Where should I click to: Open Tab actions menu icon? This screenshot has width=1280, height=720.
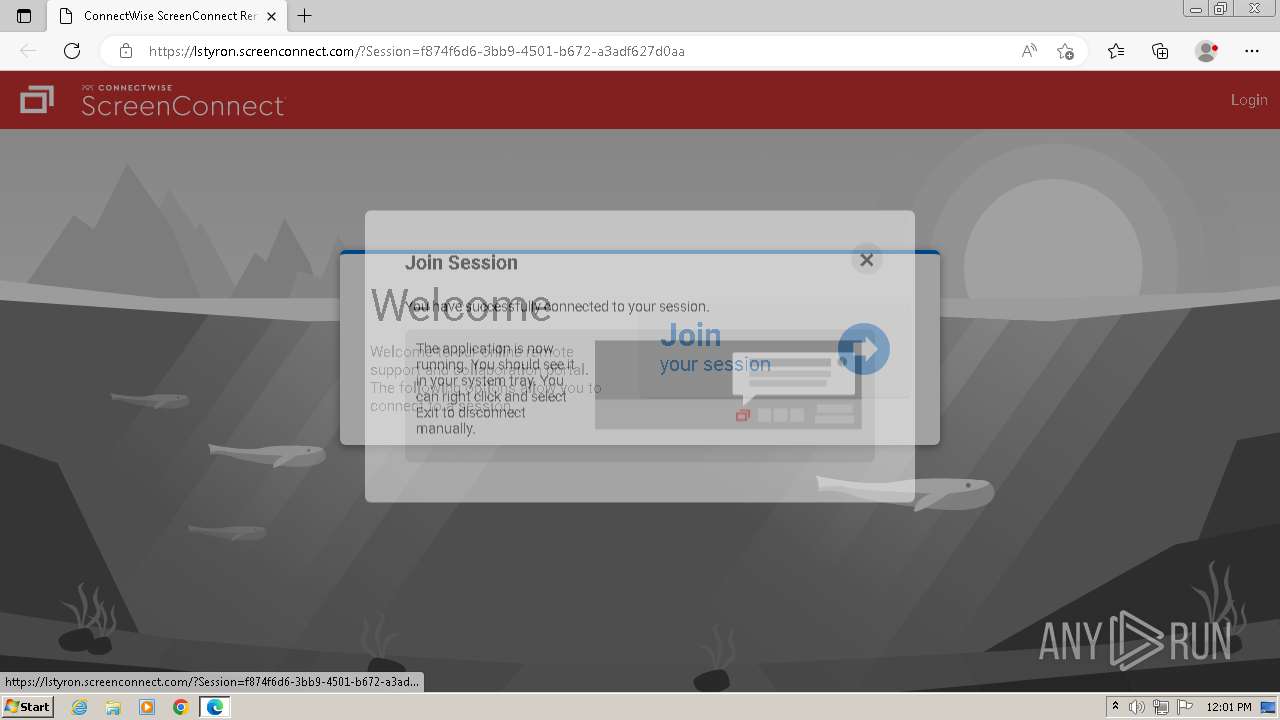24,16
